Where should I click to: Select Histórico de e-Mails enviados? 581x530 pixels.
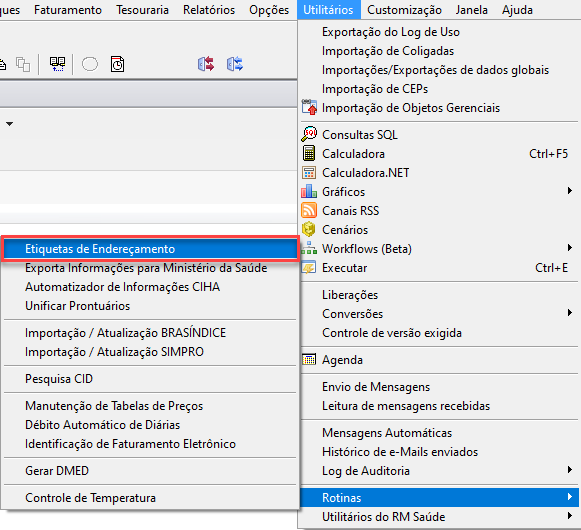439,452
